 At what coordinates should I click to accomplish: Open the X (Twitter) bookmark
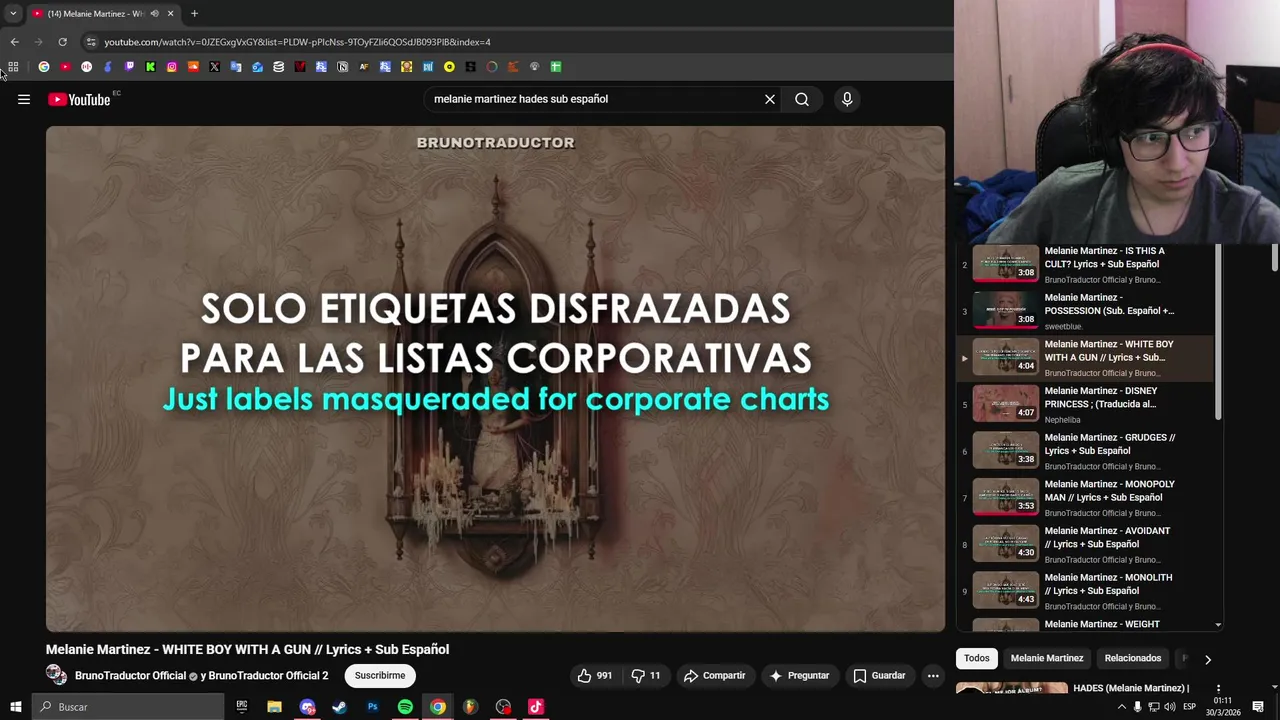214,67
